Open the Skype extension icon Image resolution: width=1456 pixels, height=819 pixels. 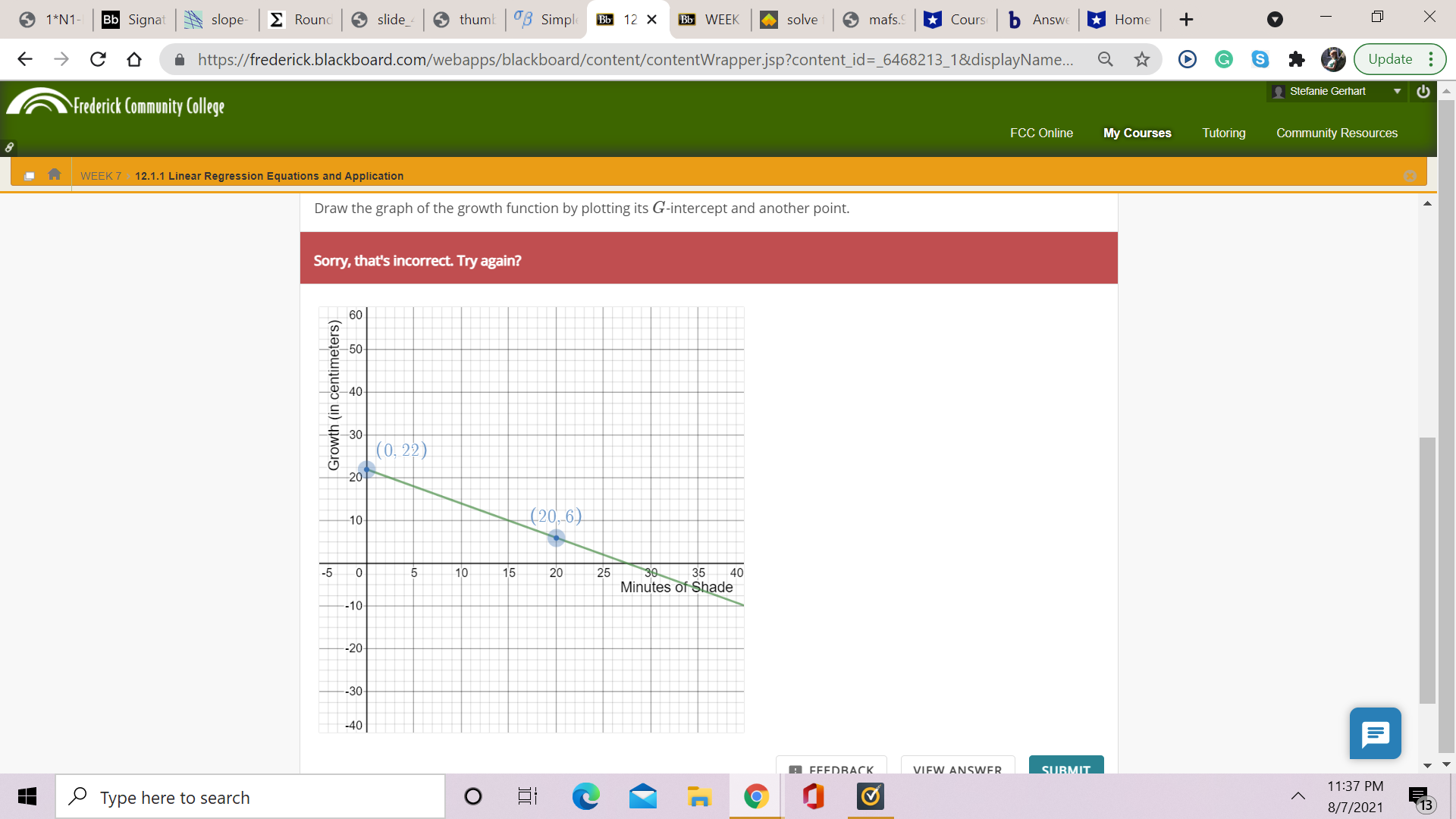click(x=1260, y=59)
